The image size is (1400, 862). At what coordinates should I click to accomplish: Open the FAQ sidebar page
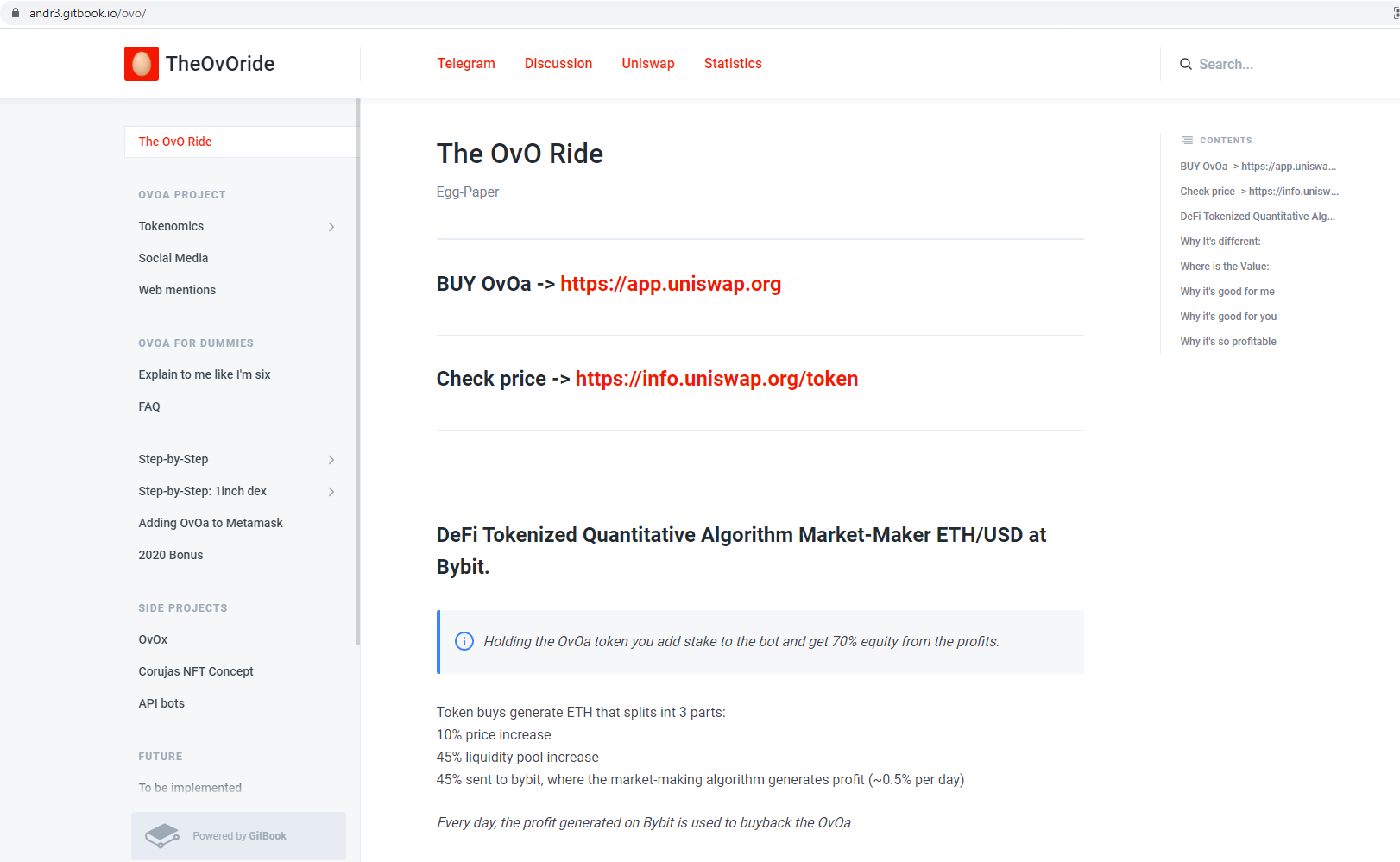(149, 406)
